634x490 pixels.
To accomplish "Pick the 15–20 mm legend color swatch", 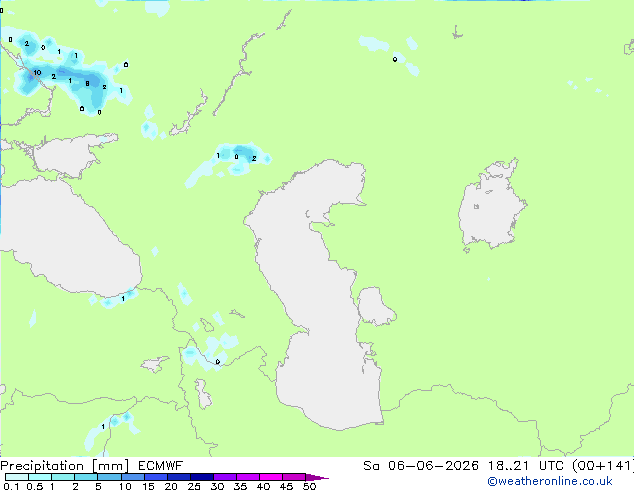I will 156,477.
